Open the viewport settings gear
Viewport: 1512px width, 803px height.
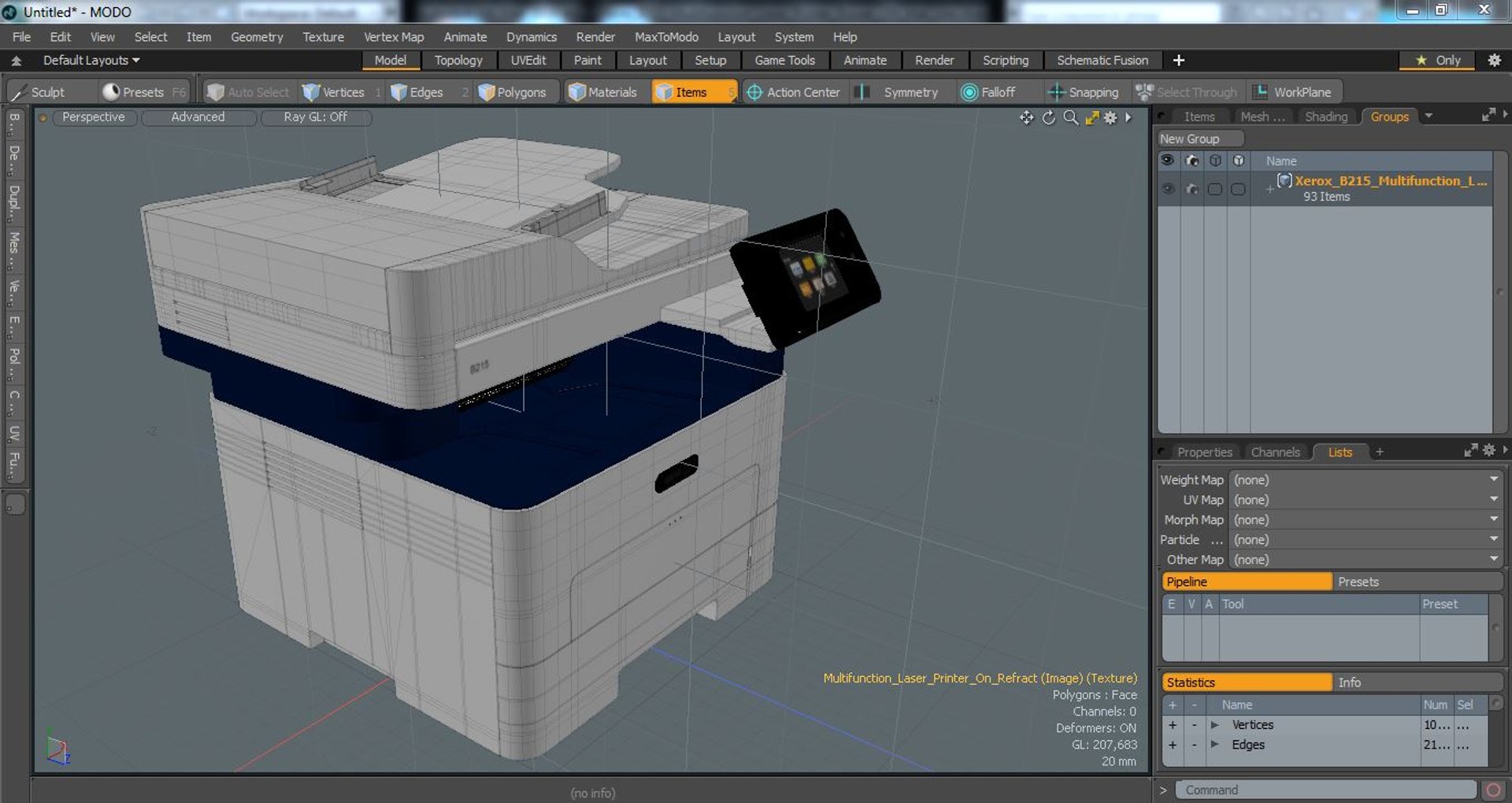(x=1110, y=117)
